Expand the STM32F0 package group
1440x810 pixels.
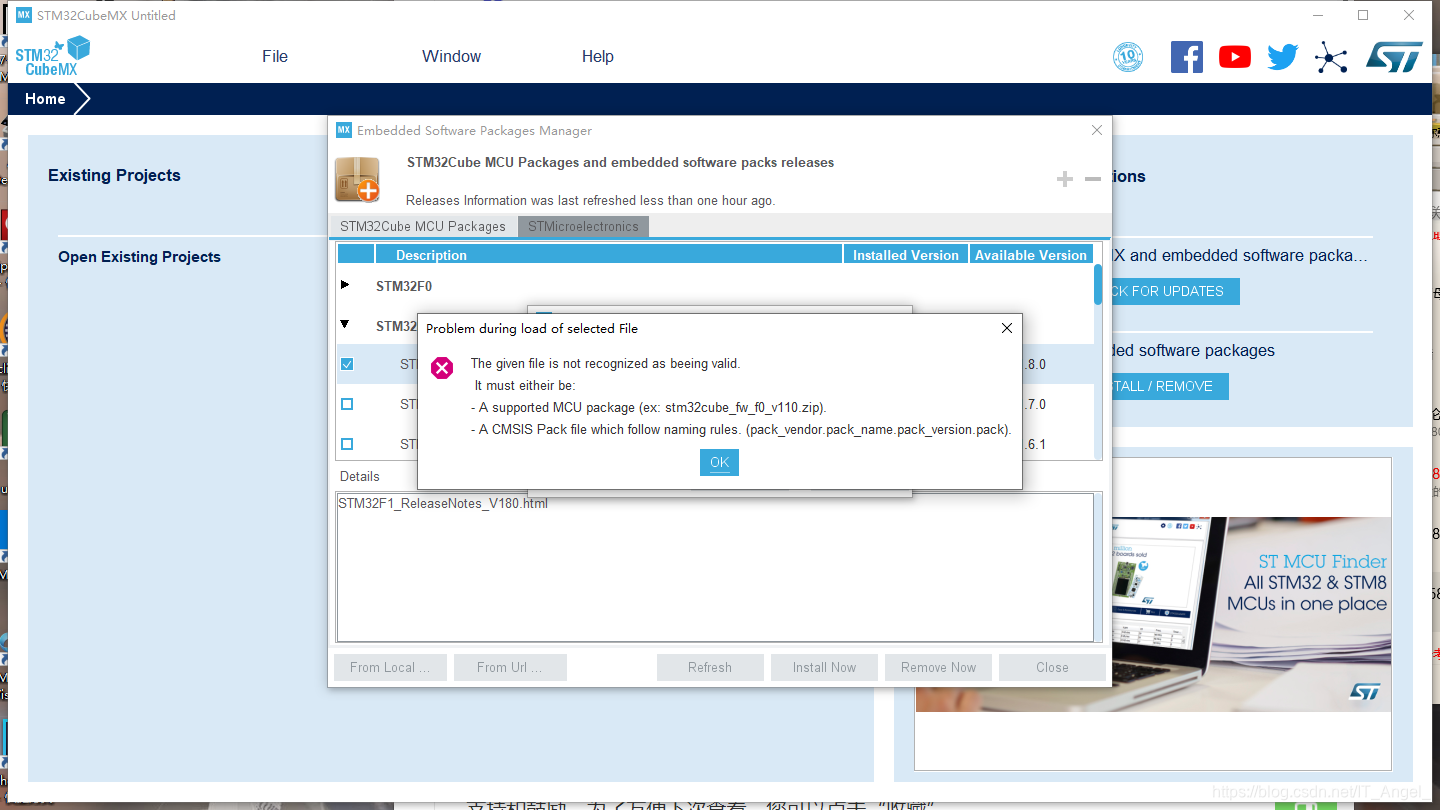(345, 285)
